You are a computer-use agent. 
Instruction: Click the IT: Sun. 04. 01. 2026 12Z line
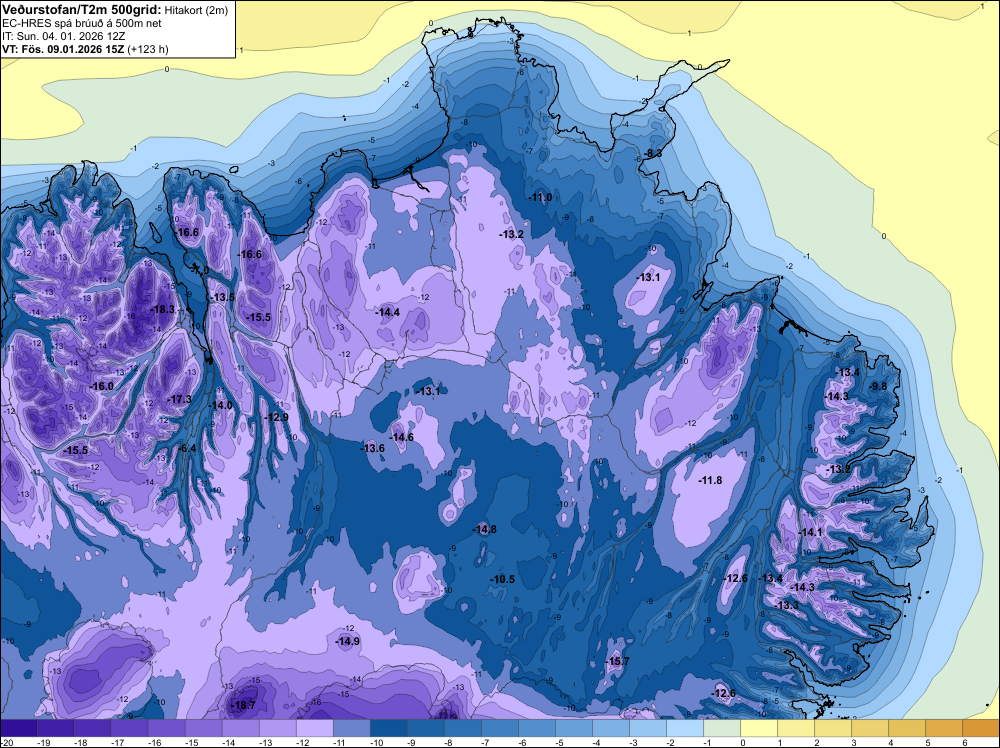tap(63, 36)
